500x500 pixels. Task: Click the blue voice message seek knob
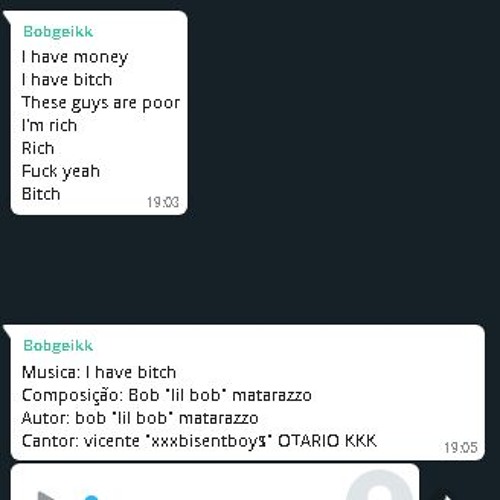tap(91, 497)
